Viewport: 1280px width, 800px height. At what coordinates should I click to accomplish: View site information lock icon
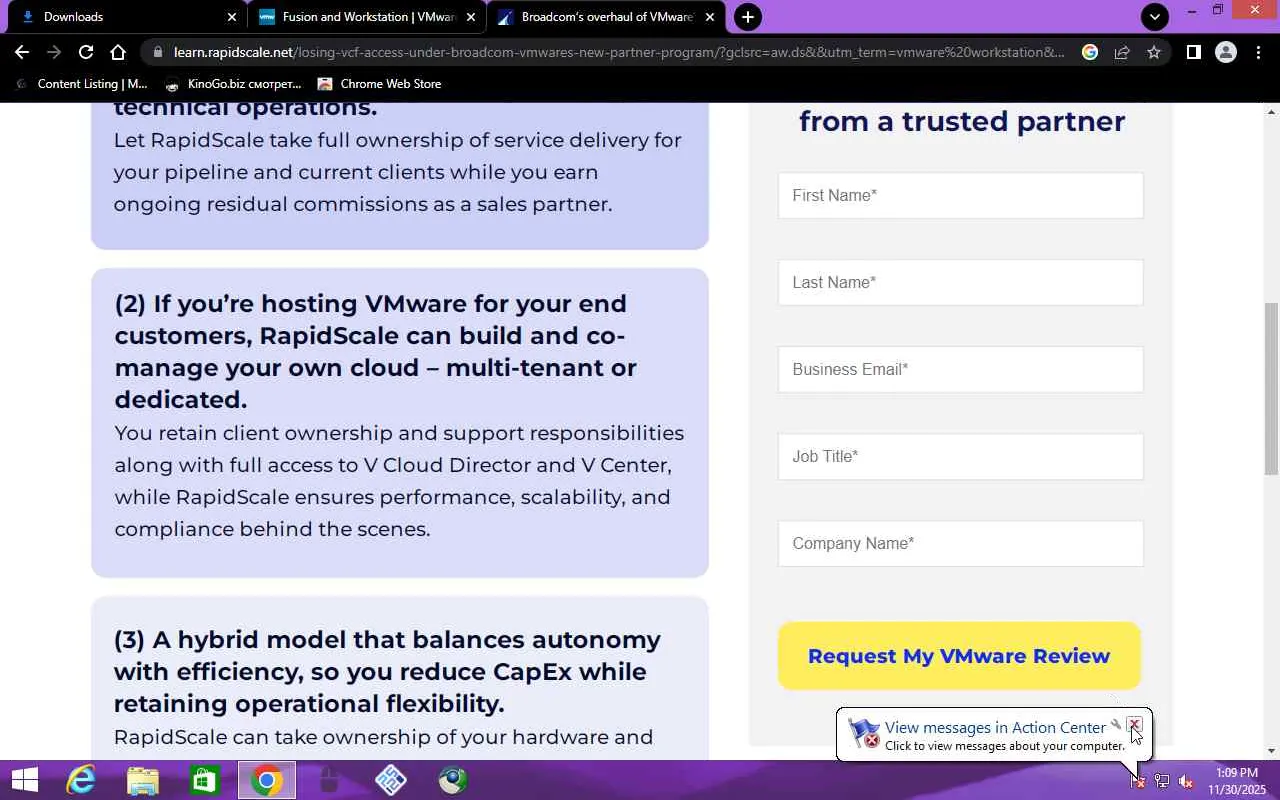coord(158,52)
